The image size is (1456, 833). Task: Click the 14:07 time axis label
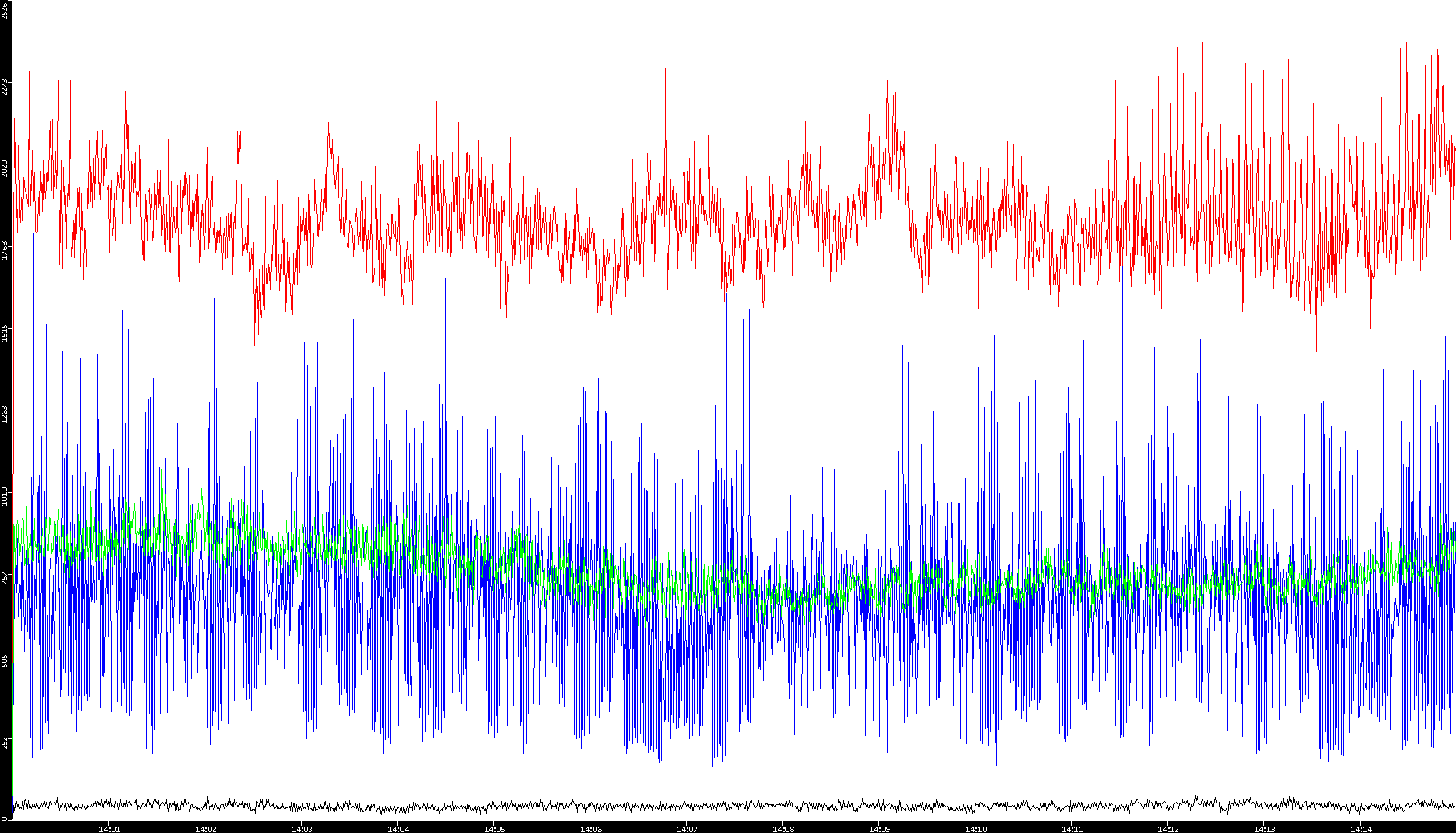pyautogui.click(x=687, y=829)
